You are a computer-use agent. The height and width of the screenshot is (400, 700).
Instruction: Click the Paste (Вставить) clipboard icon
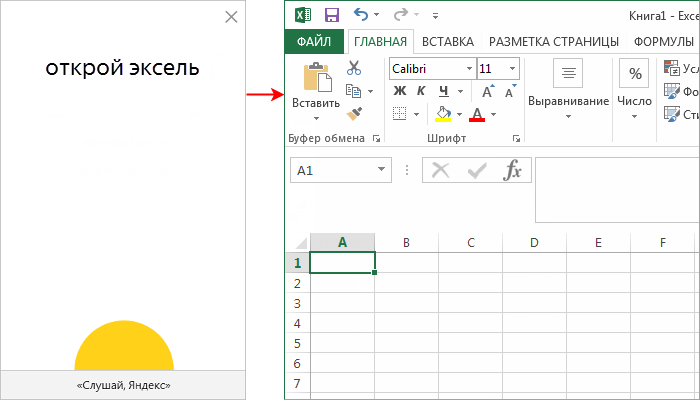point(316,80)
